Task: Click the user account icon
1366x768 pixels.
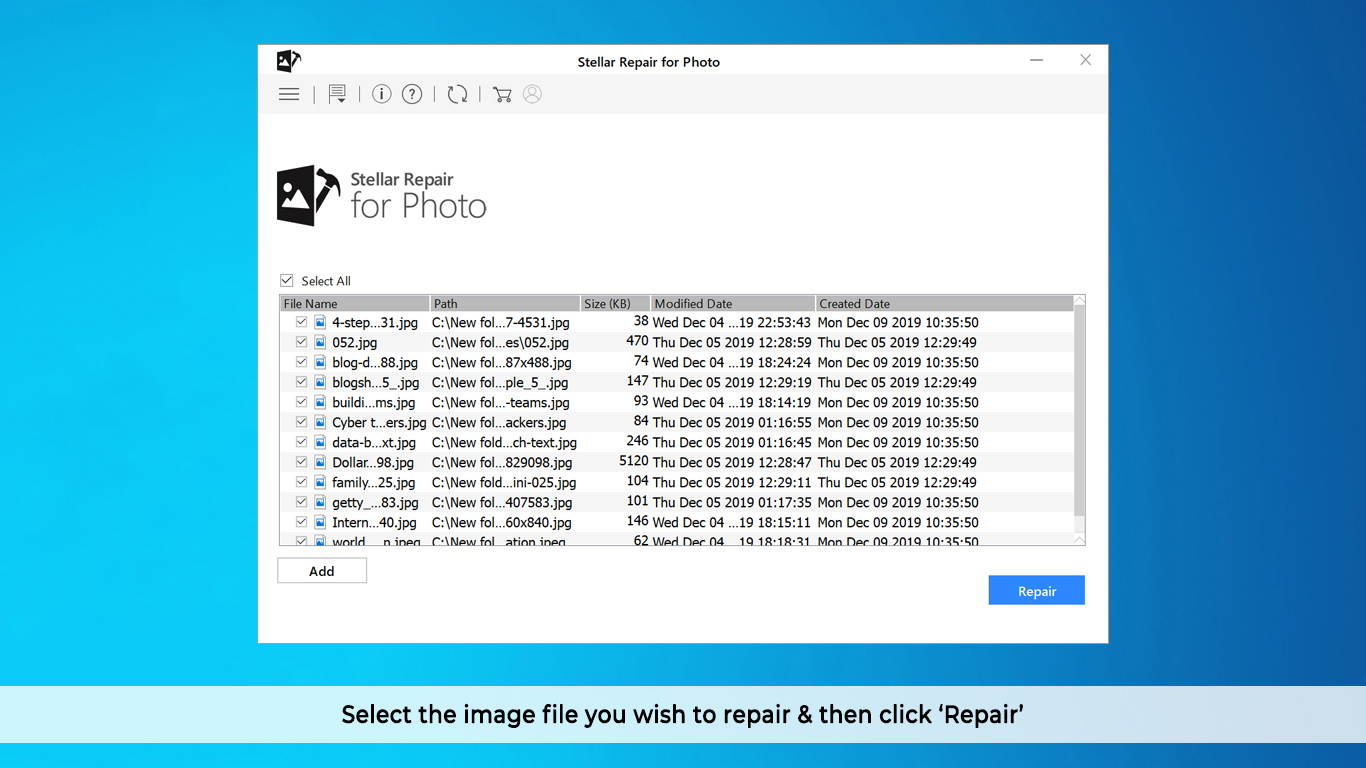Action: (x=532, y=94)
